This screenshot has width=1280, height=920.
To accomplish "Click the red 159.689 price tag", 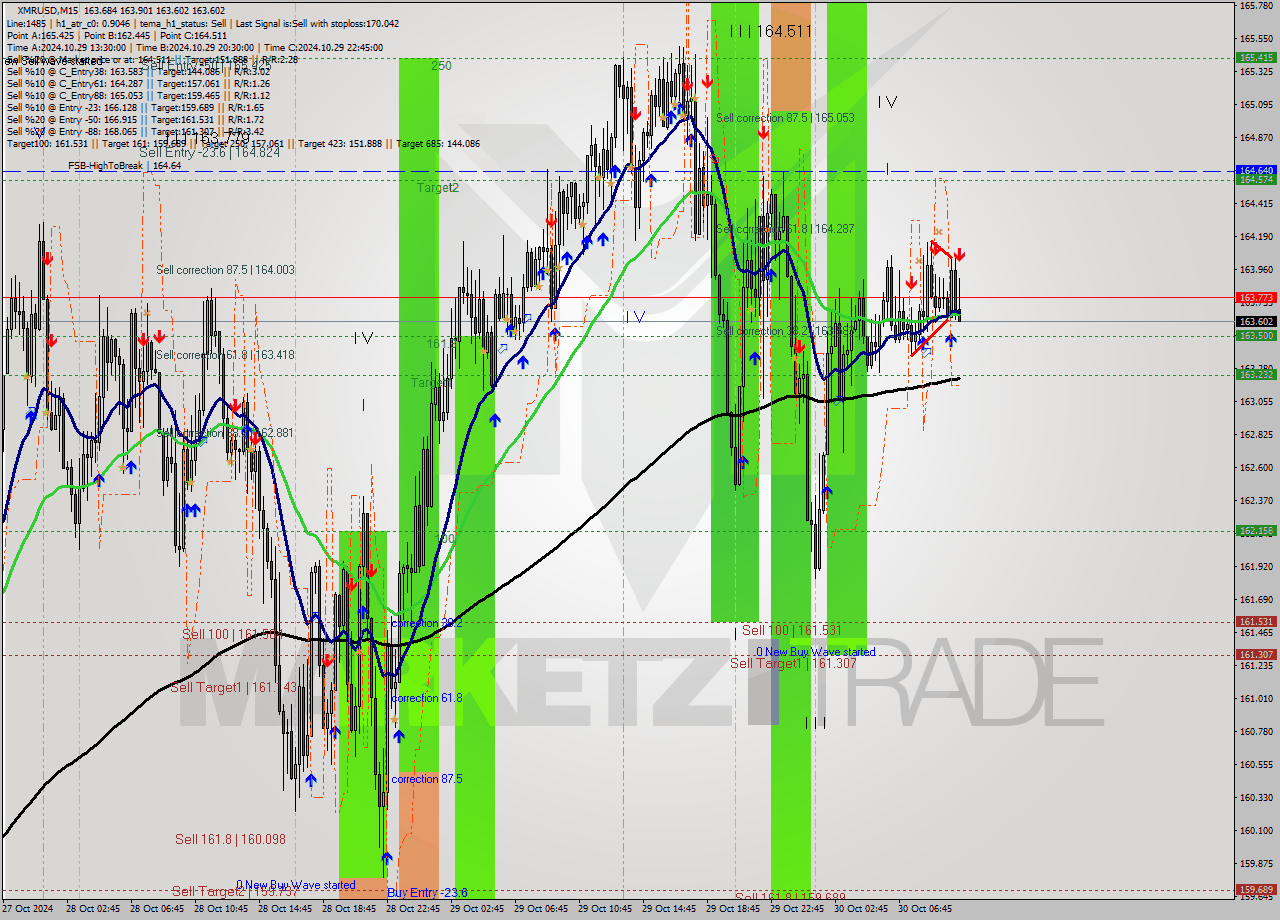I will [x=1256, y=889].
